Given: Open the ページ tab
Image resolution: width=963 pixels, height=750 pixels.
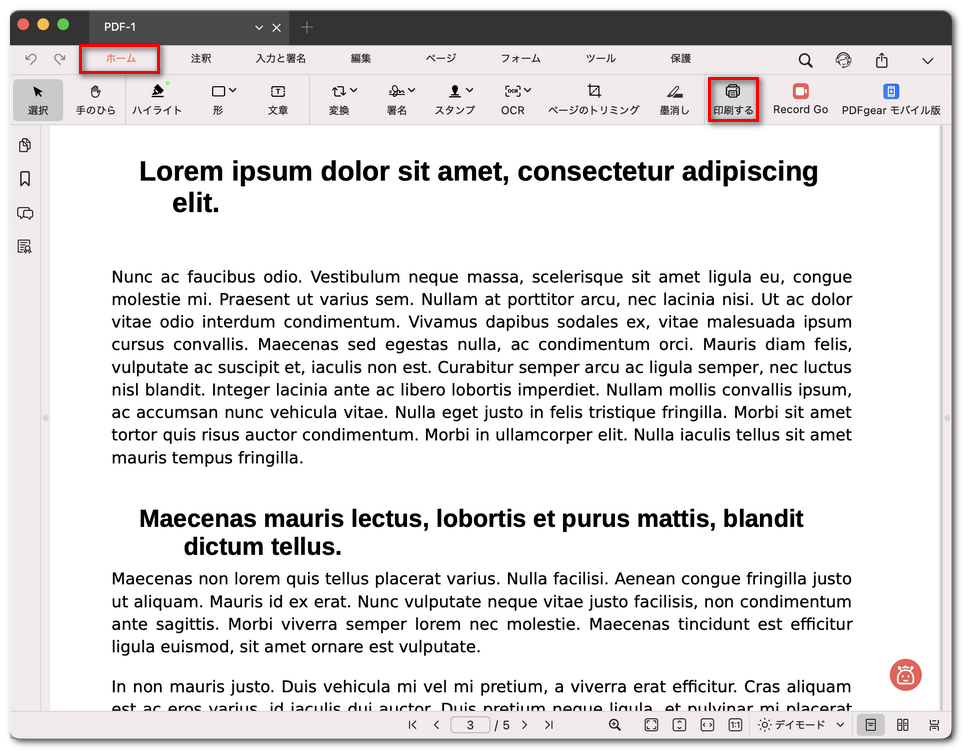Looking at the screenshot, I should pyautogui.click(x=441, y=59).
